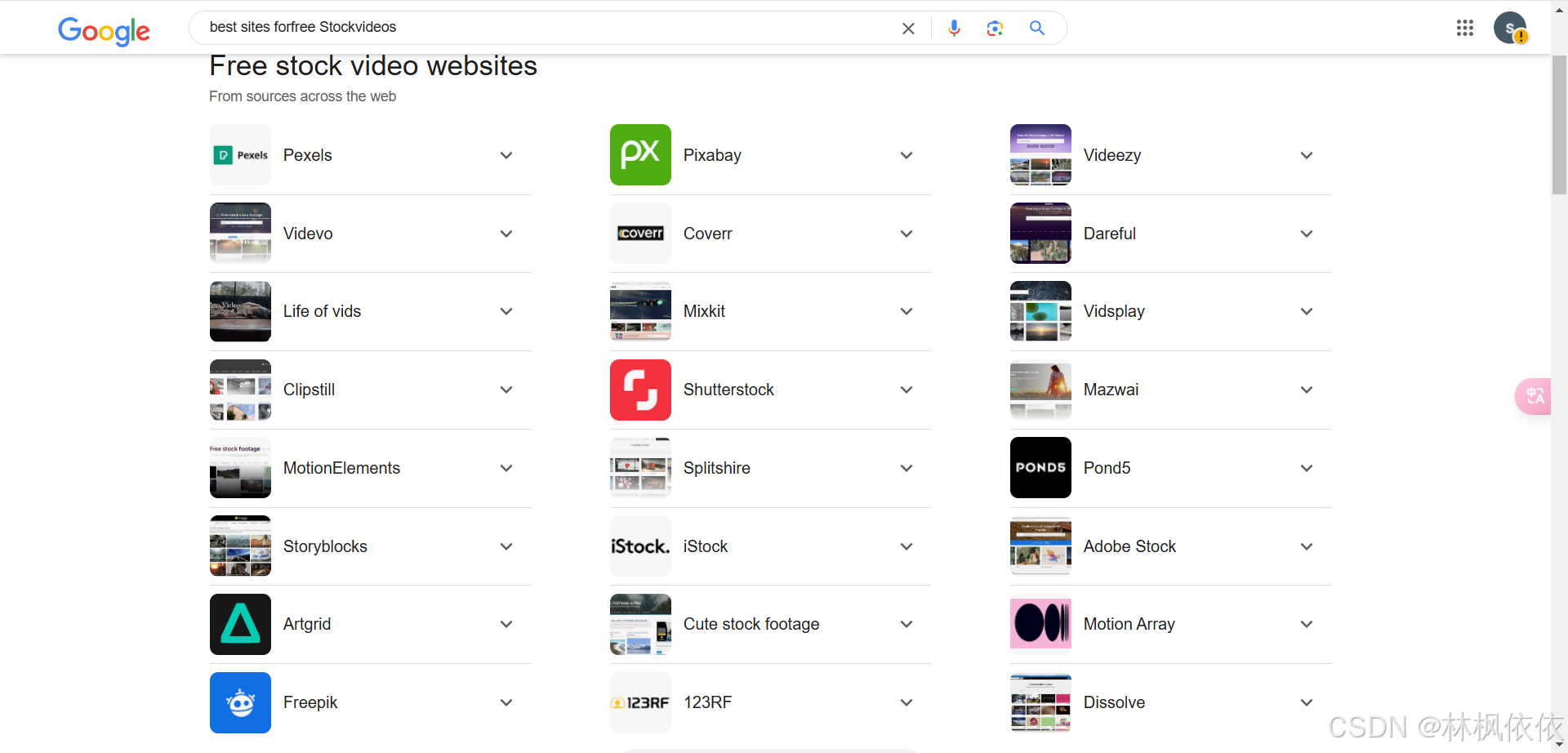
Task: Expand the Shutterstock entry chevron
Action: [906, 390]
